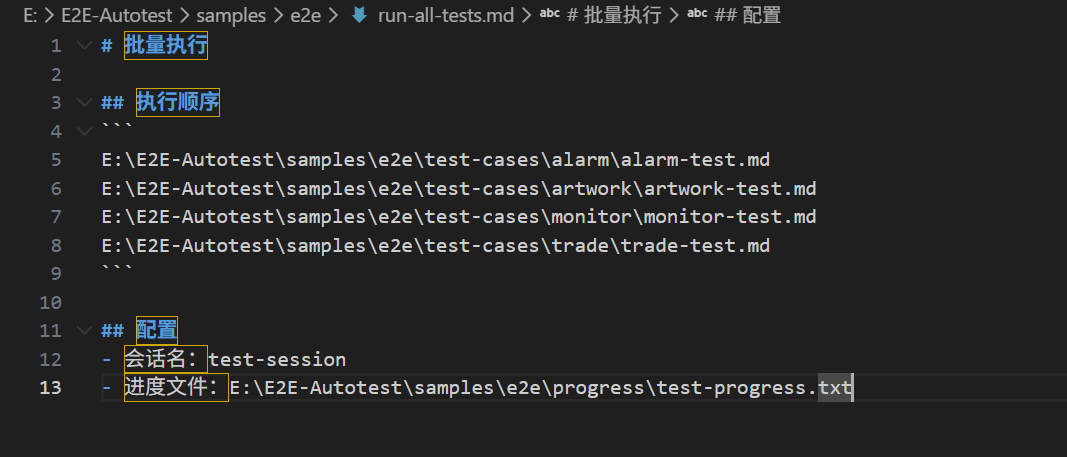The width and height of the screenshot is (1067, 457).
Task: Click the test-session text on line 12
Action: 277,359
